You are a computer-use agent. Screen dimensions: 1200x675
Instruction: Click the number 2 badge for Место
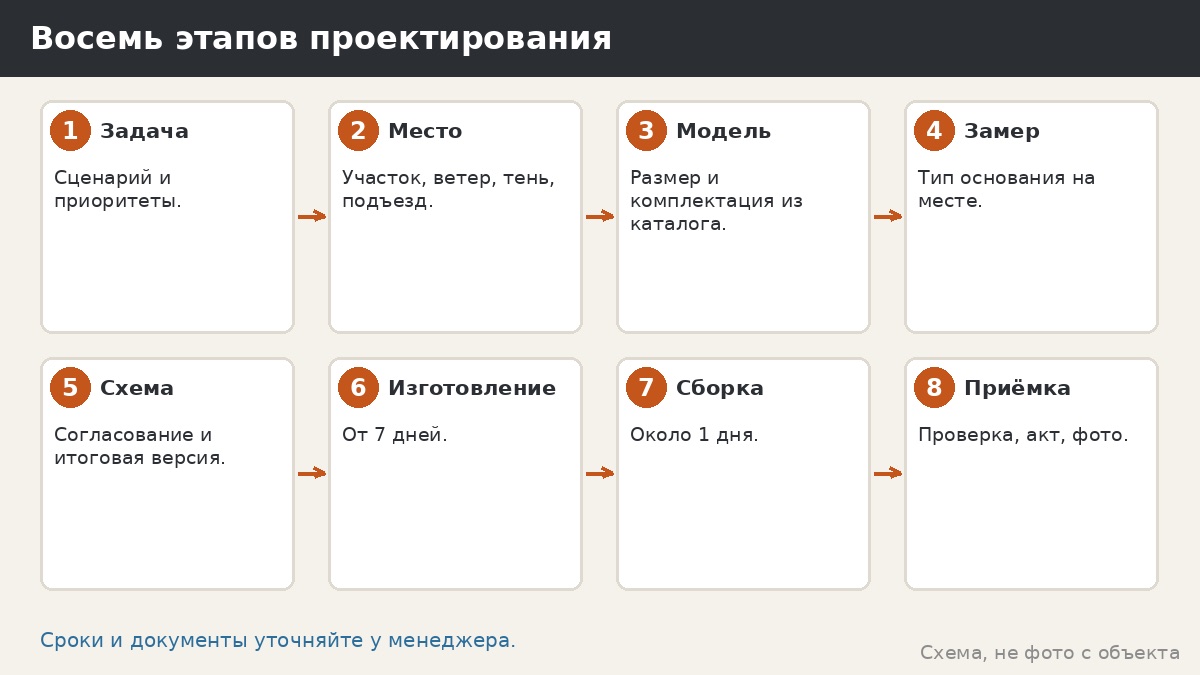[x=358, y=131]
